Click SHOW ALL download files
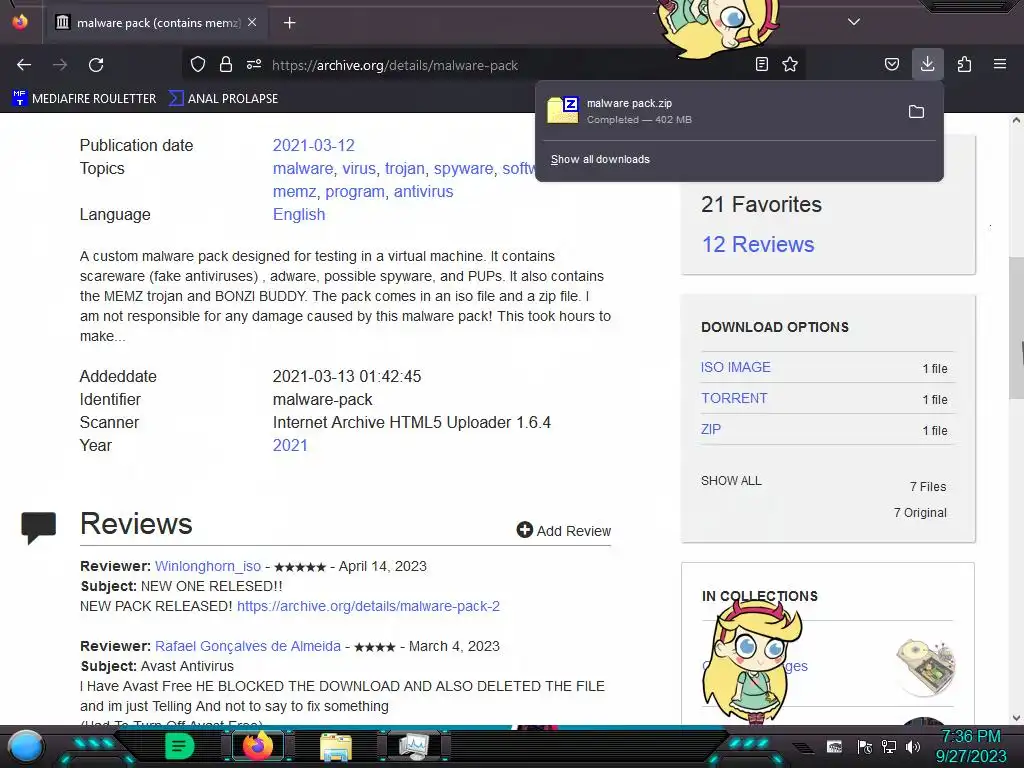Image resolution: width=1024 pixels, height=768 pixels. [731, 481]
